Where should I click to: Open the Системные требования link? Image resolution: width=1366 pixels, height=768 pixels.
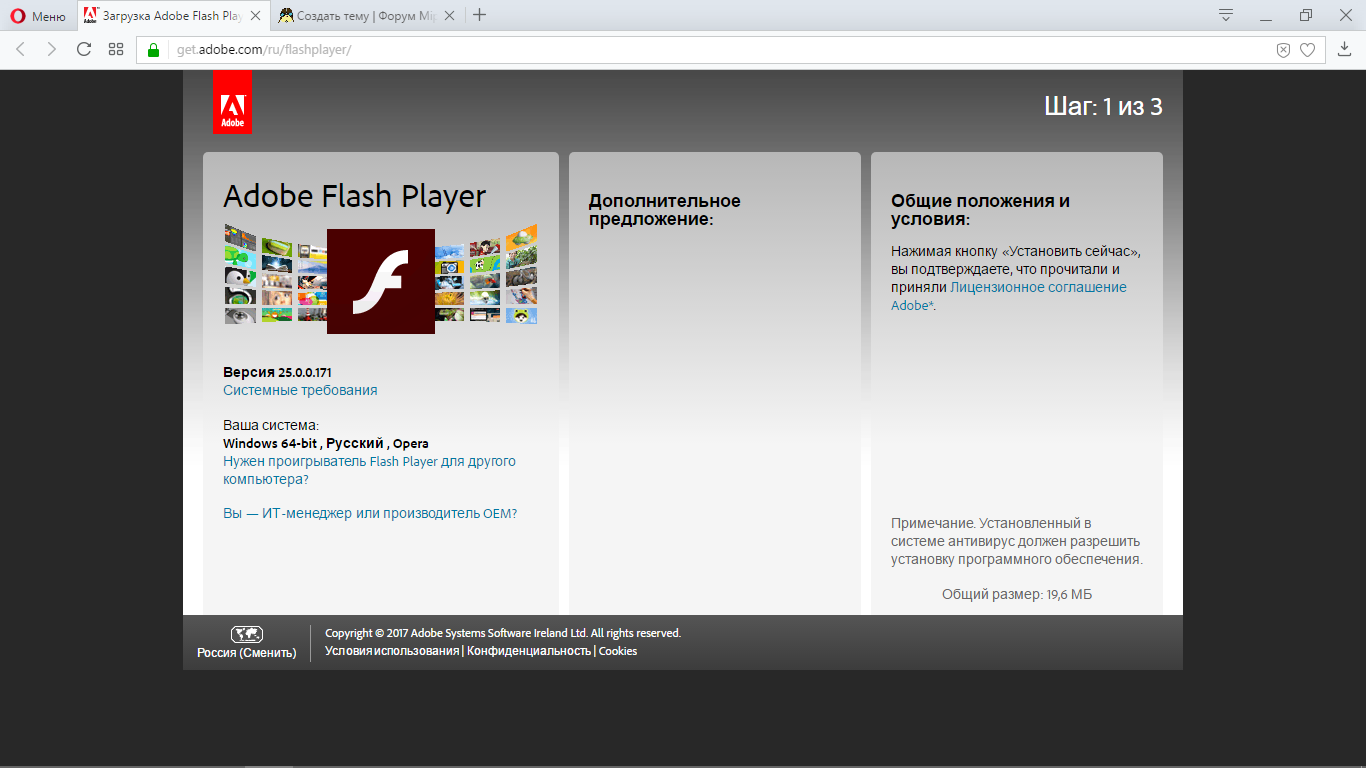(300, 390)
